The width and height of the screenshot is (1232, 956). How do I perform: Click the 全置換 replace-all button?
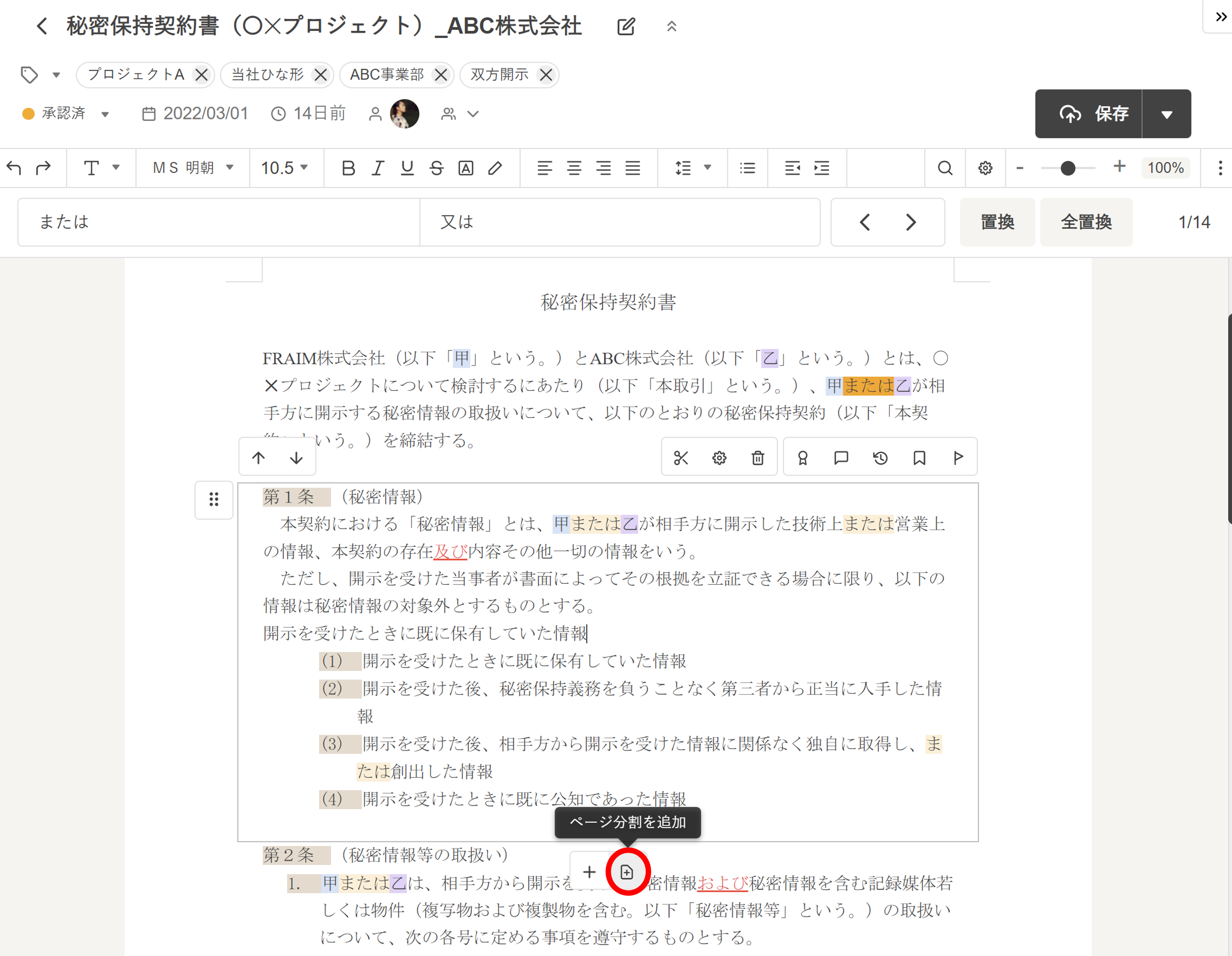coord(1086,222)
